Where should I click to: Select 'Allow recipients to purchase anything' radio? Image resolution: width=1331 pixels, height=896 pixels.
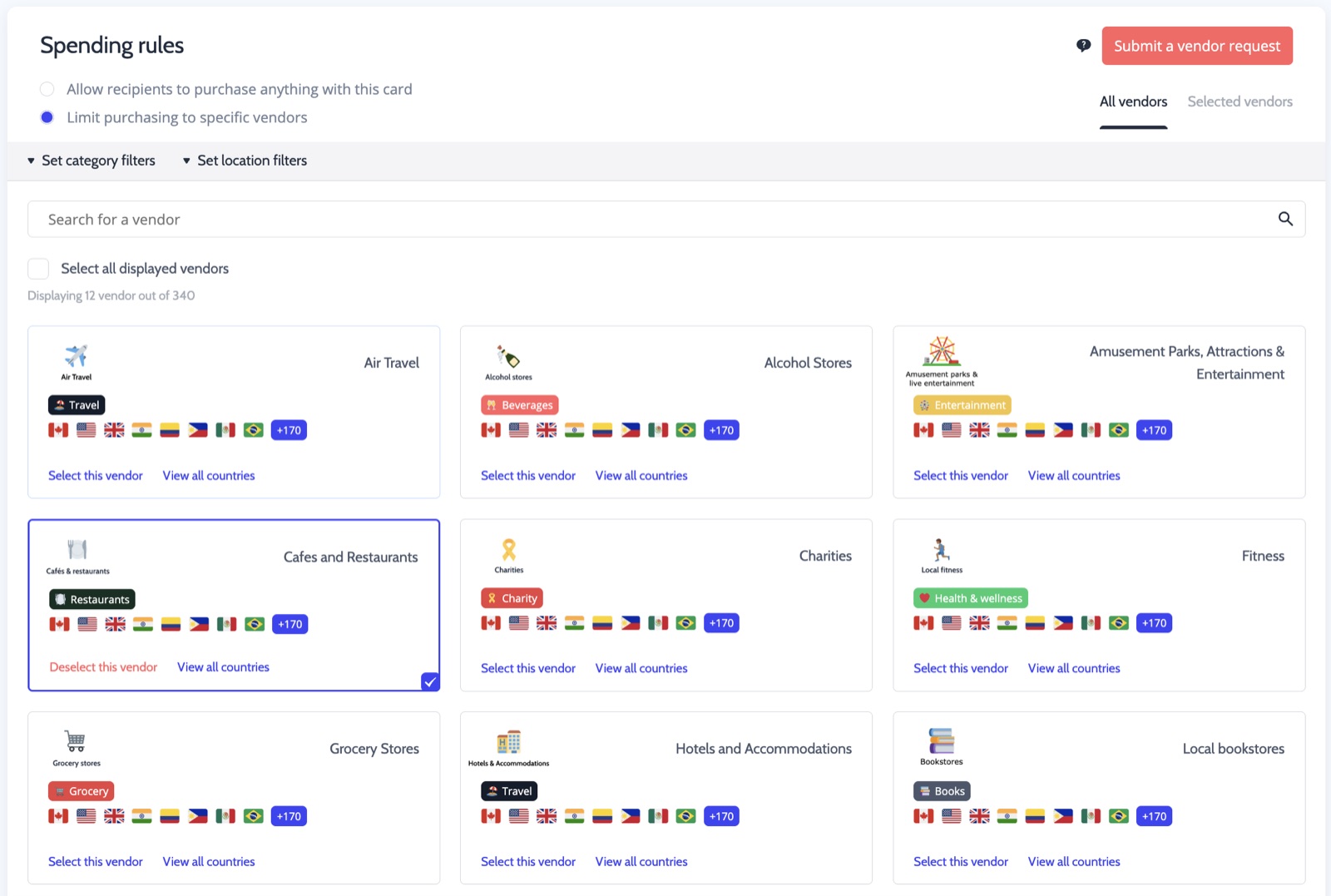pos(47,89)
